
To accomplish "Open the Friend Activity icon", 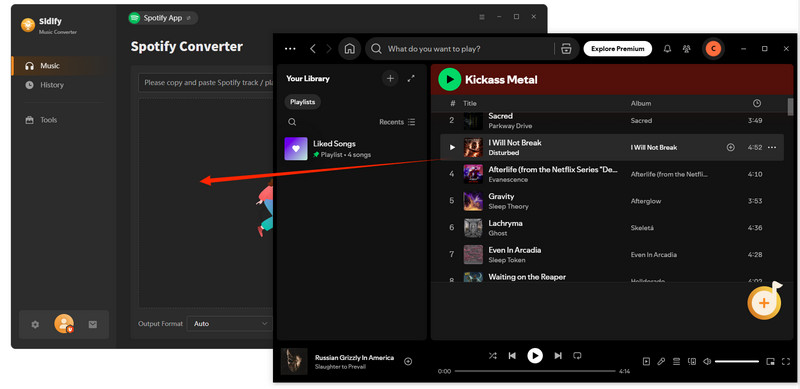I will [x=687, y=49].
